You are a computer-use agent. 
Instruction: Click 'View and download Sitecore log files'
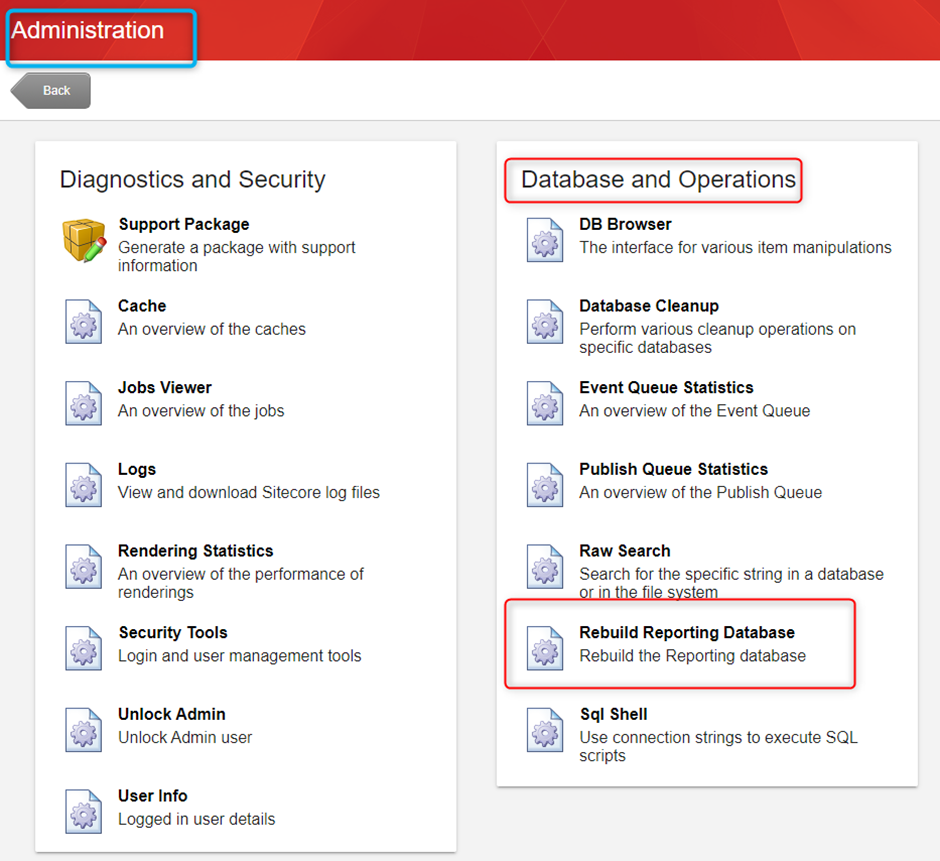point(249,492)
